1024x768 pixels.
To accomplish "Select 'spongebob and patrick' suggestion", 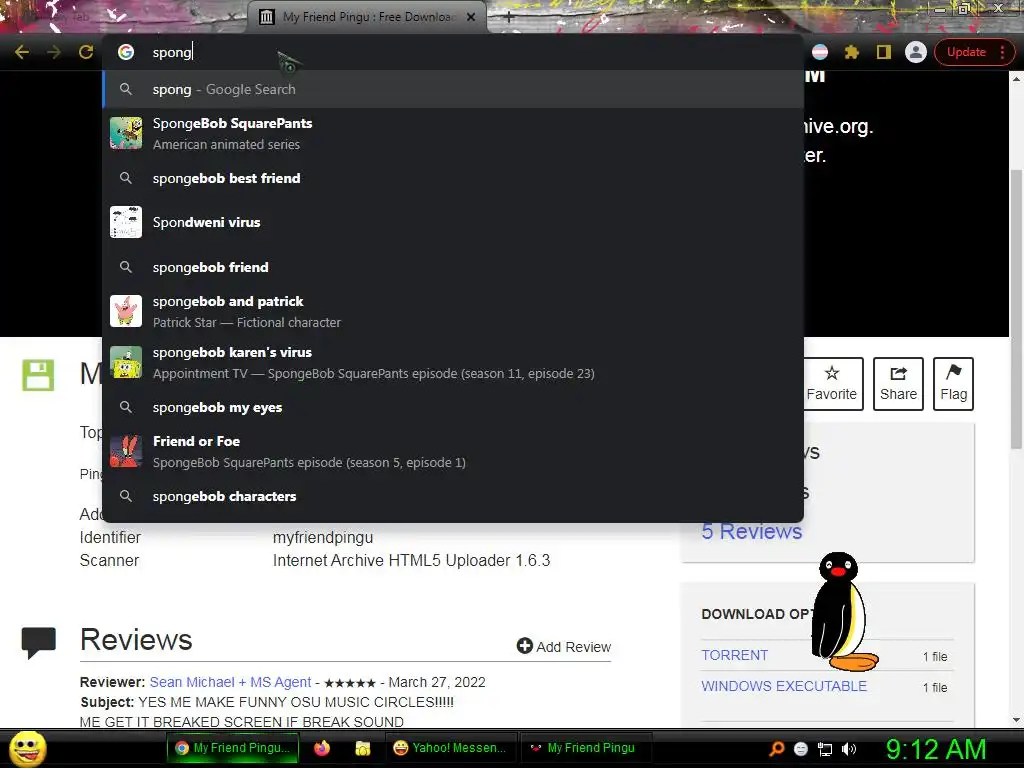I will [x=453, y=312].
